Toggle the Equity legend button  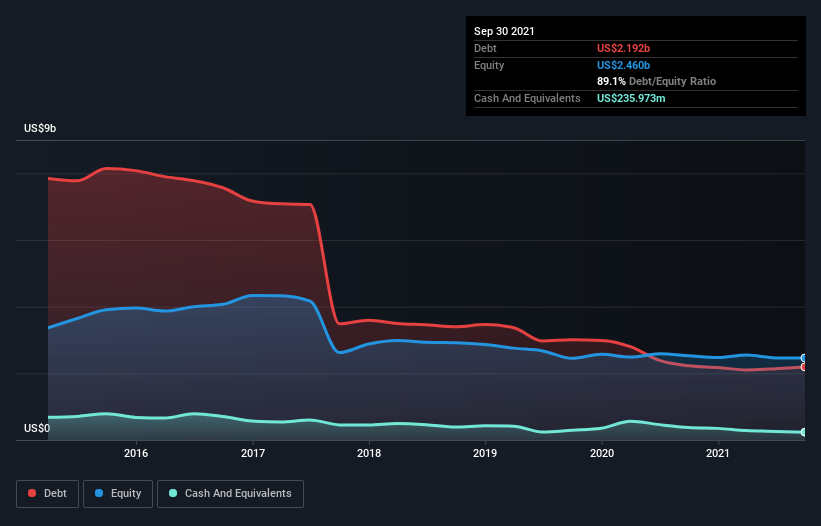tap(118, 494)
